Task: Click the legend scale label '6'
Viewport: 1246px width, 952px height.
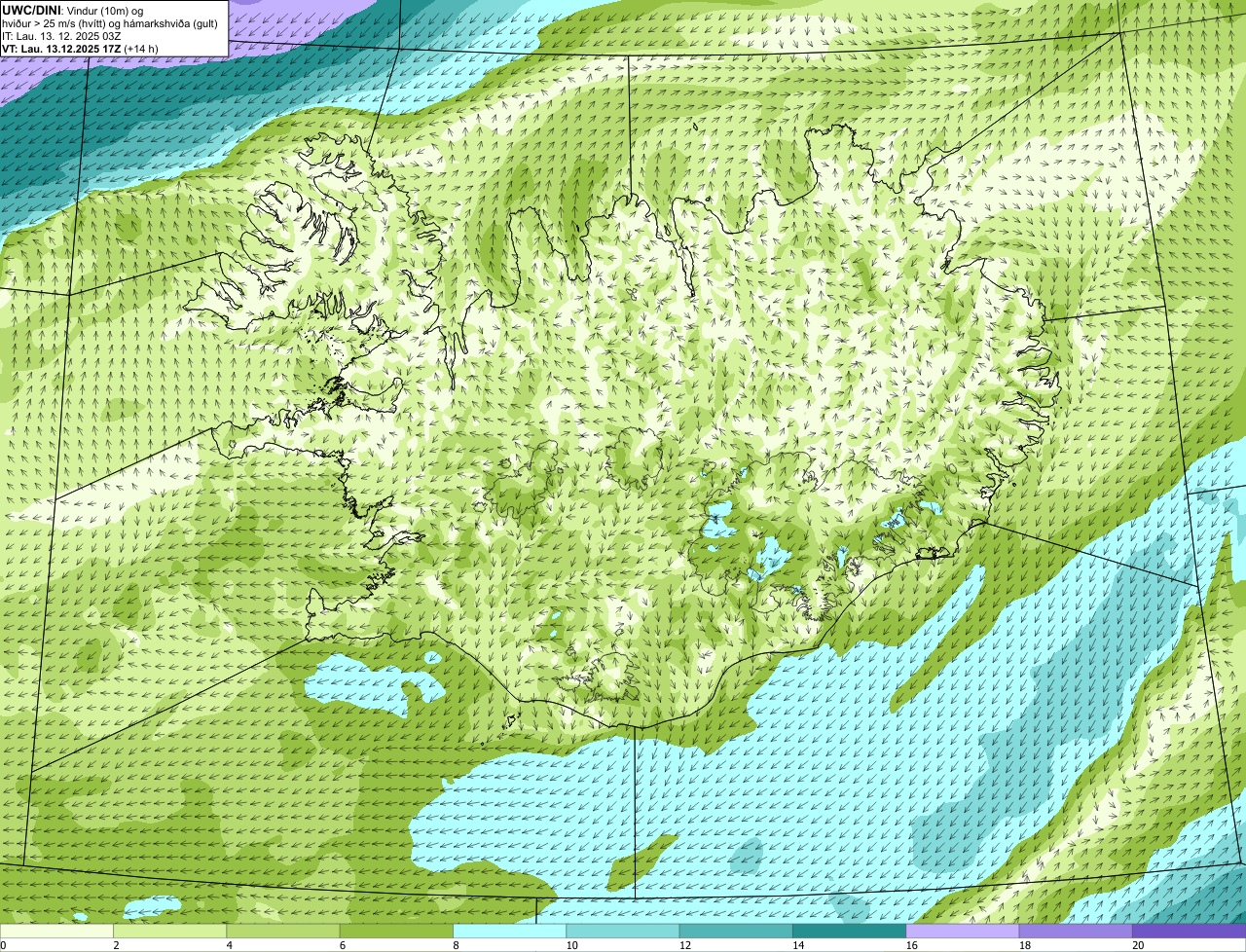Action: click(x=342, y=945)
